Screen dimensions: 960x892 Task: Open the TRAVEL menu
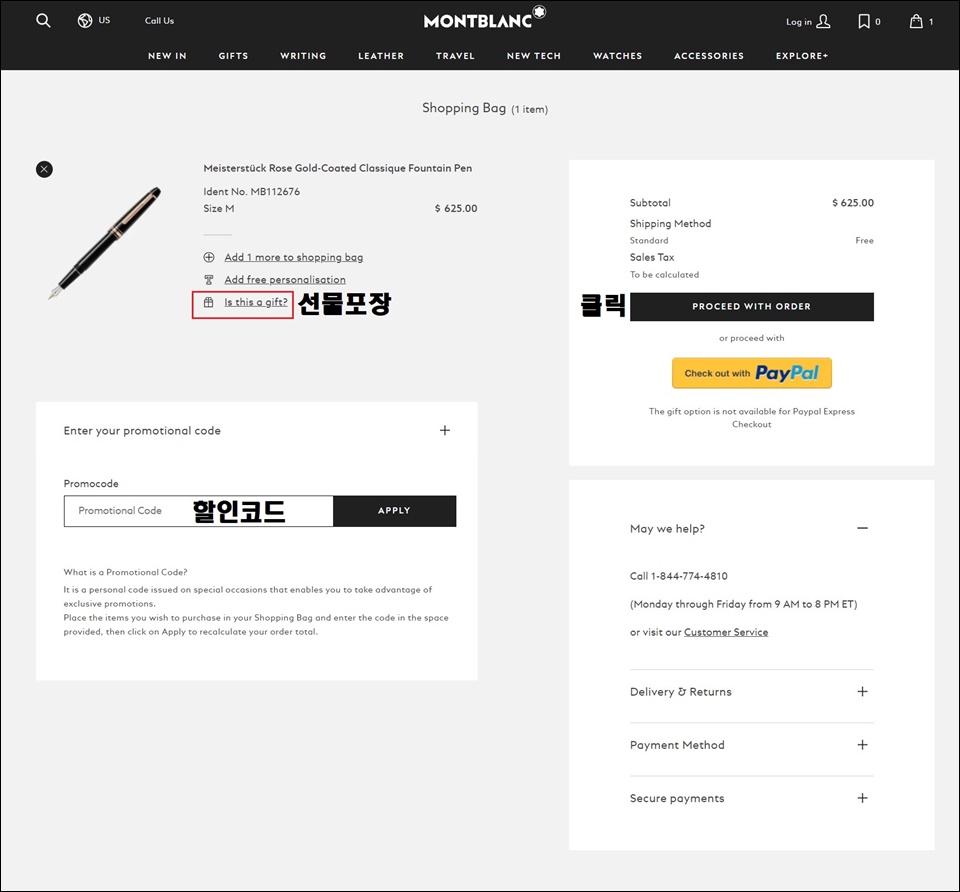tap(455, 56)
